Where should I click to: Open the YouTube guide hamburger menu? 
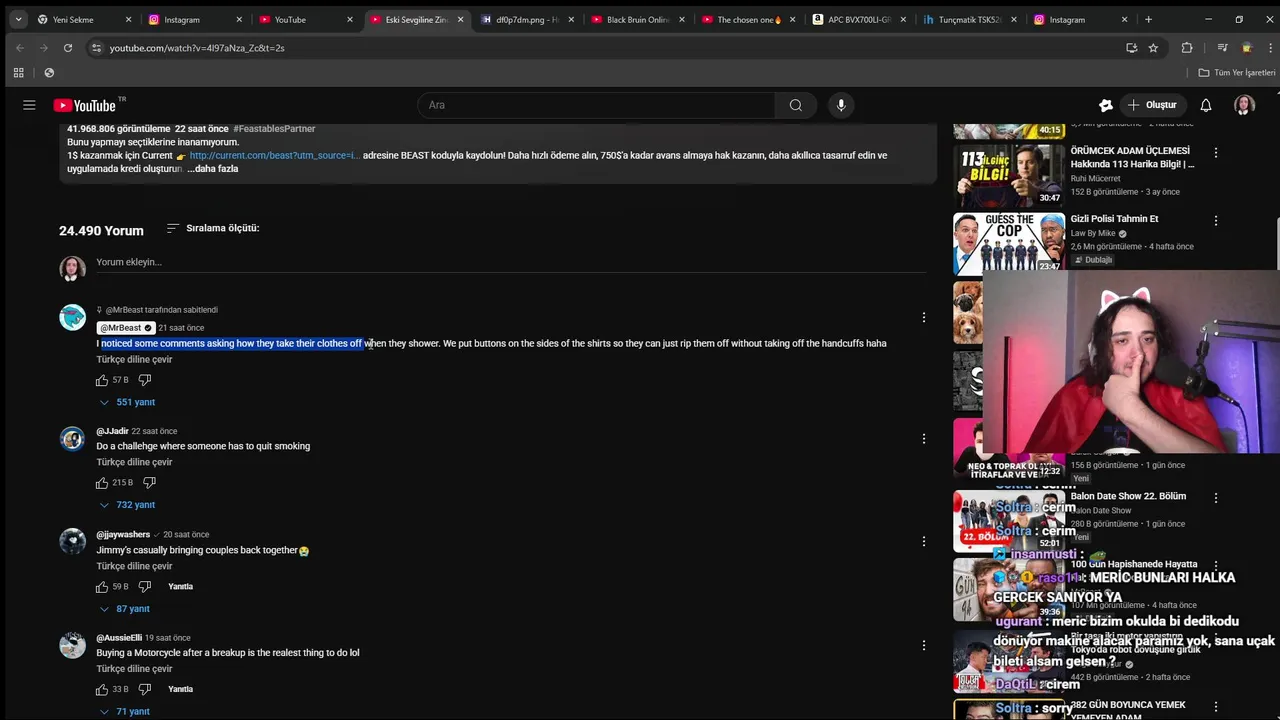[29, 105]
